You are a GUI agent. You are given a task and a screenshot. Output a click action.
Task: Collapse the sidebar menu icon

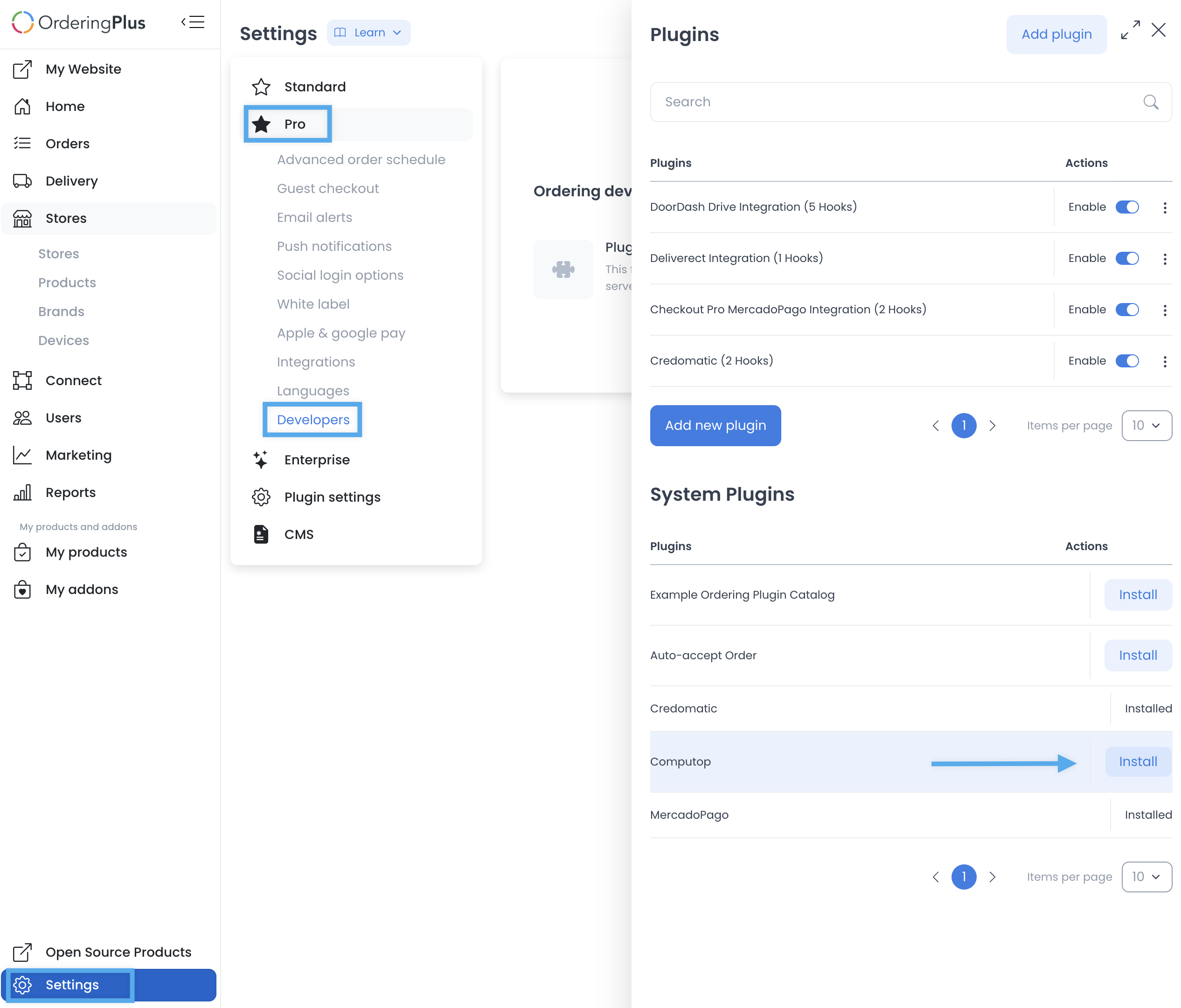click(193, 22)
